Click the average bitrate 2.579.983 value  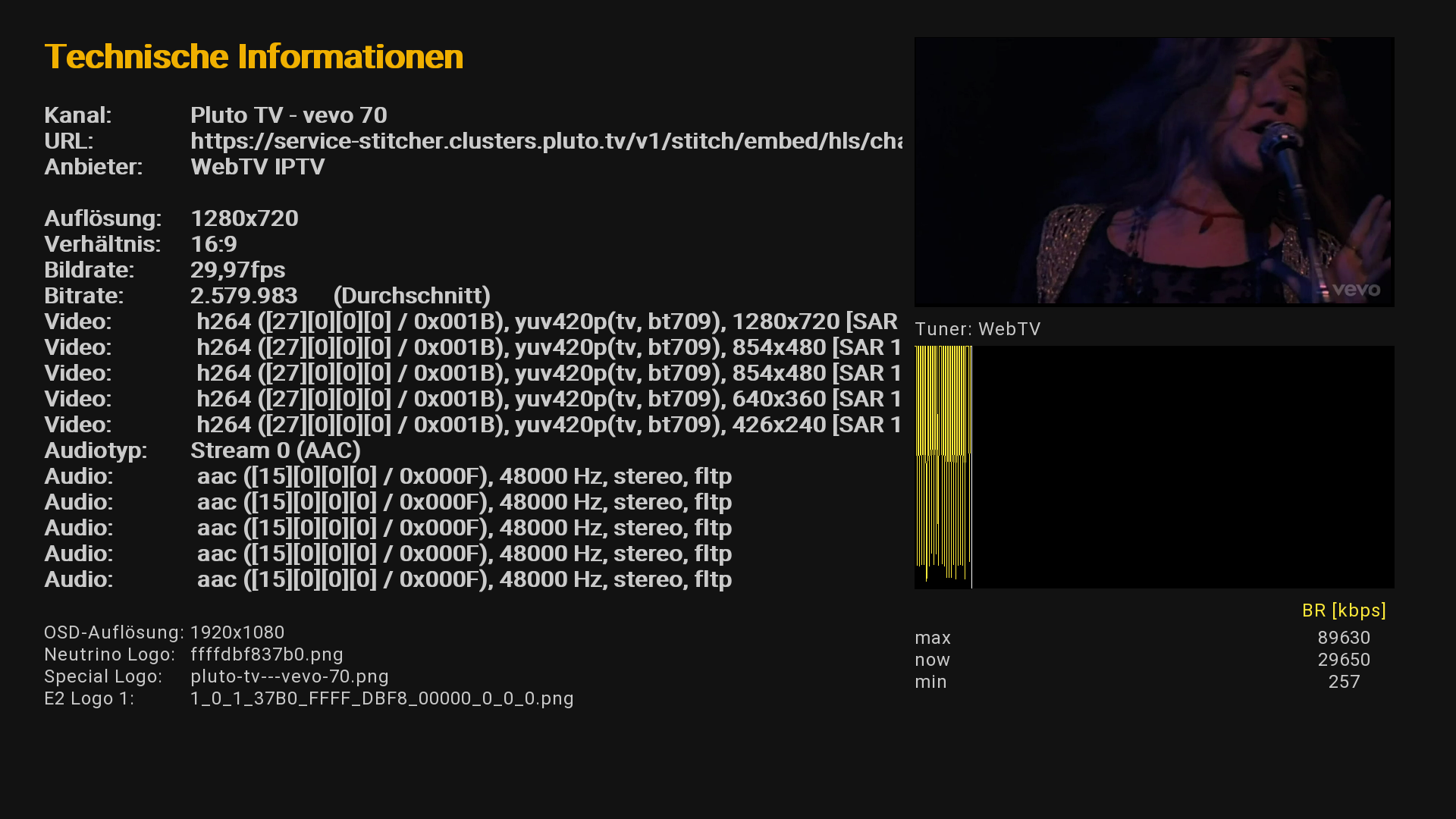coord(243,296)
